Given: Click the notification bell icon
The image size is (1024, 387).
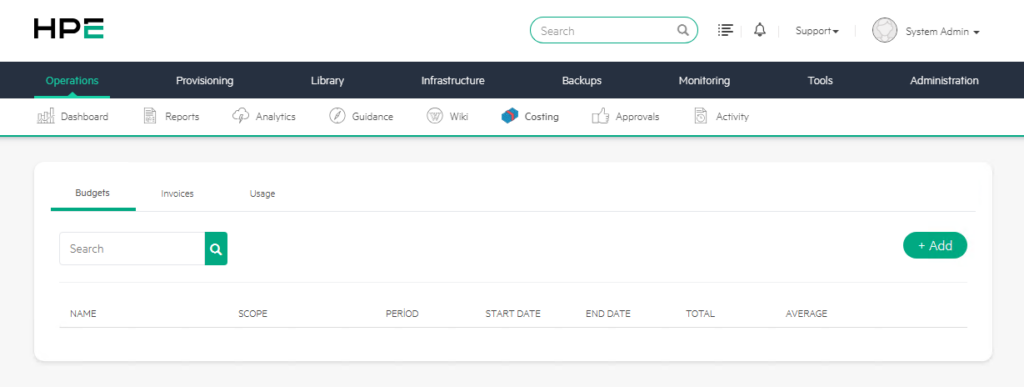Looking at the screenshot, I should [x=760, y=30].
